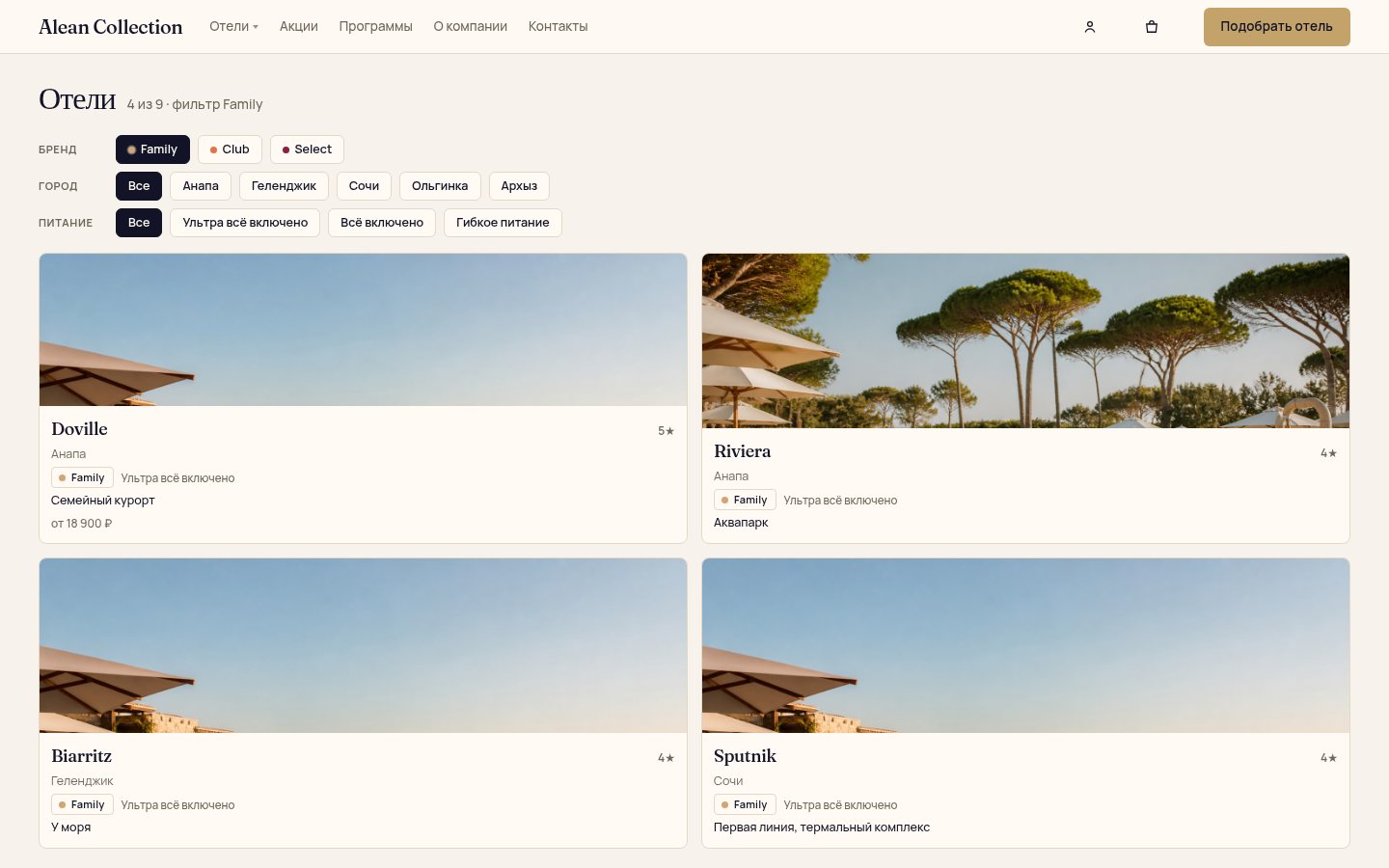Click the price 'от 18 900 ₽'
1389x868 pixels.
click(x=82, y=524)
